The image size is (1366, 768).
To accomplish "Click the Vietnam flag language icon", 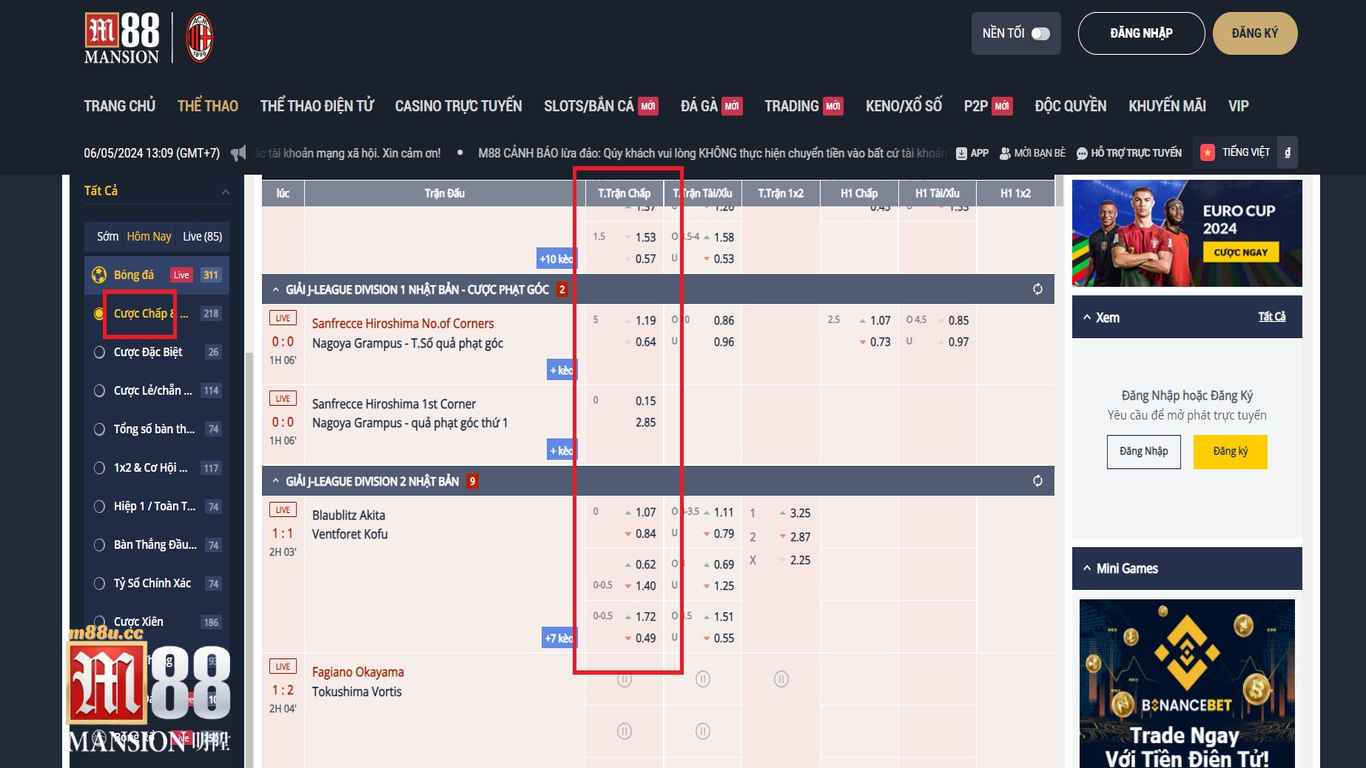I will coord(1207,152).
